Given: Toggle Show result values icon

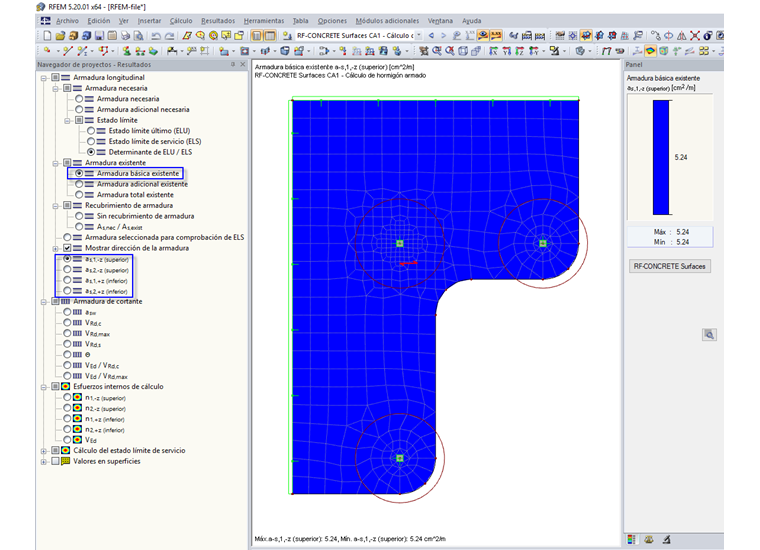Looking at the screenshot, I should click(x=496, y=35).
